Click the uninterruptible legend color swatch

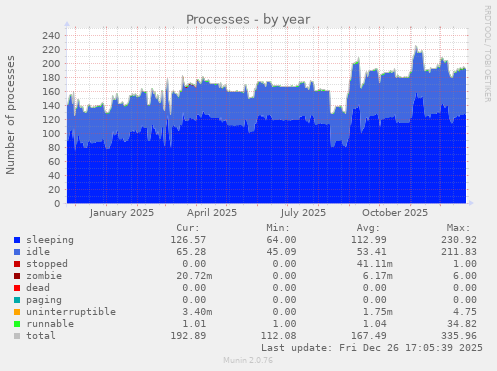click(x=17, y=312)
